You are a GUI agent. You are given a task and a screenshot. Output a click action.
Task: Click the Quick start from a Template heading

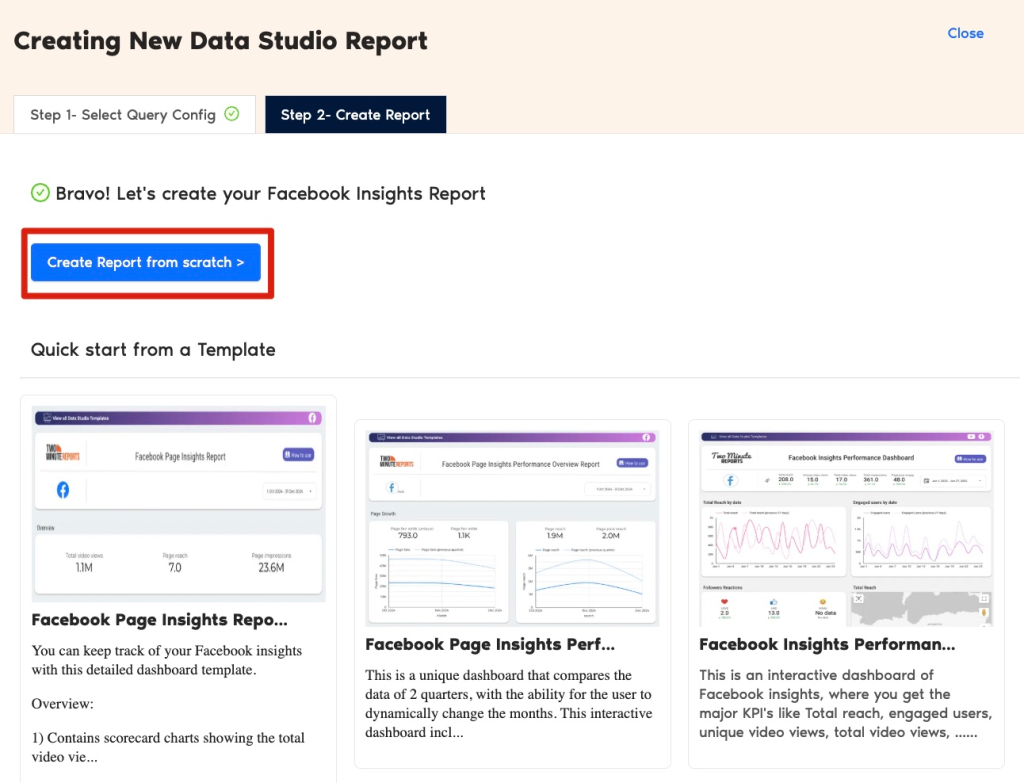tap(153, 350)
